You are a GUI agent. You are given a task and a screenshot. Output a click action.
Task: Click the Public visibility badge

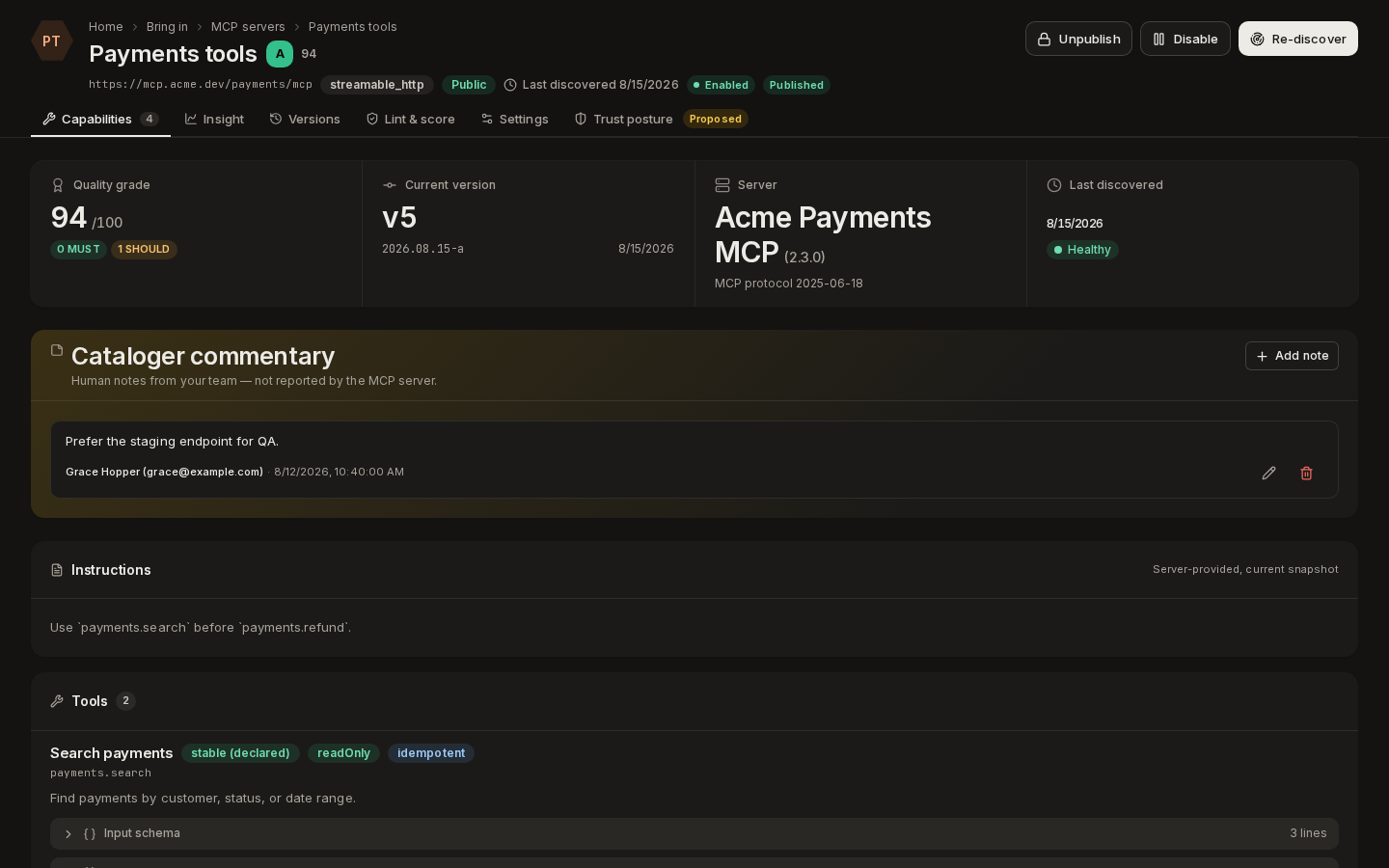[x=469, y=85]
